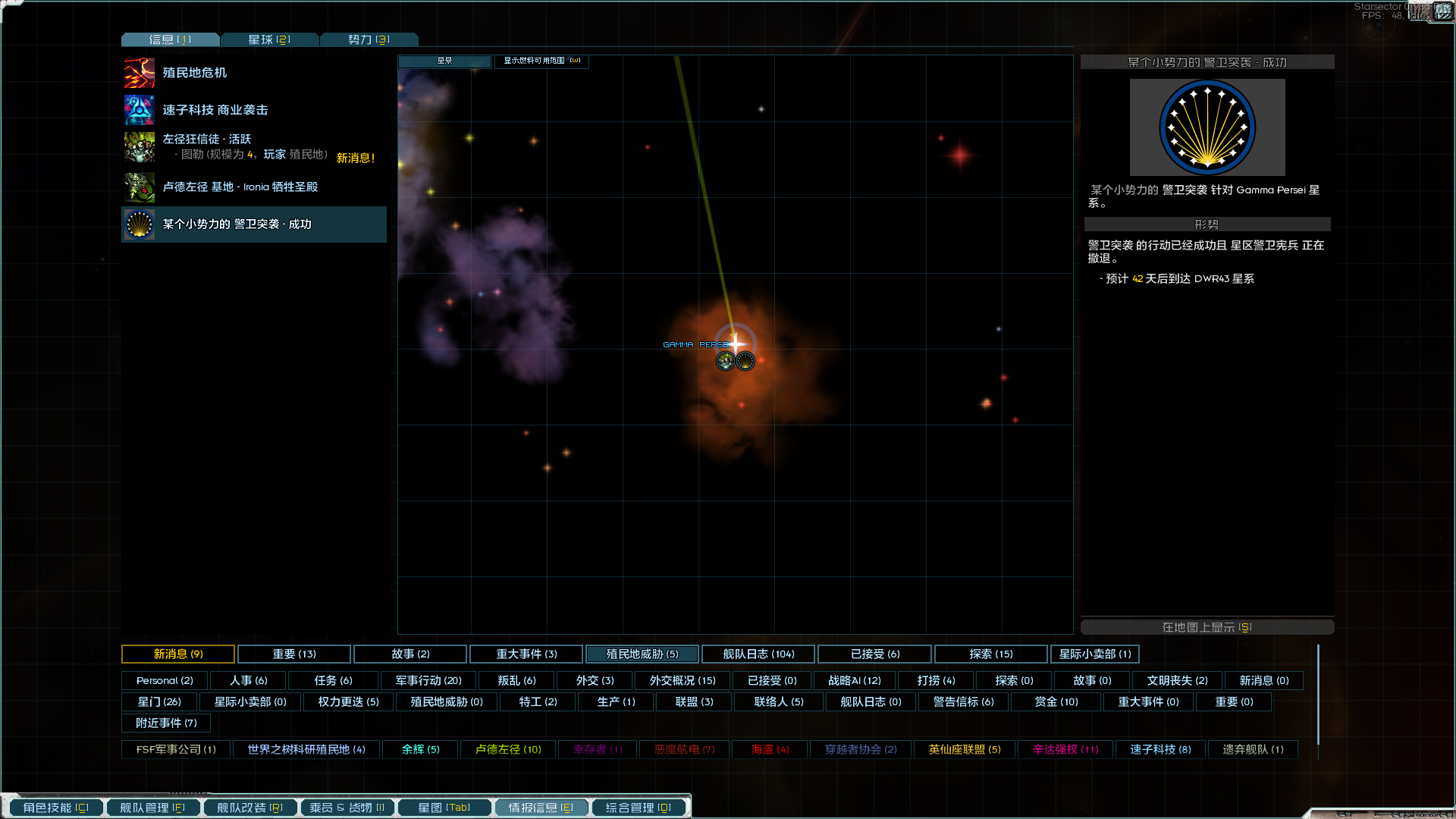Switch to the 星球 [2] tab
Viewport: 1456px width, 819px height.
(269, 39)
